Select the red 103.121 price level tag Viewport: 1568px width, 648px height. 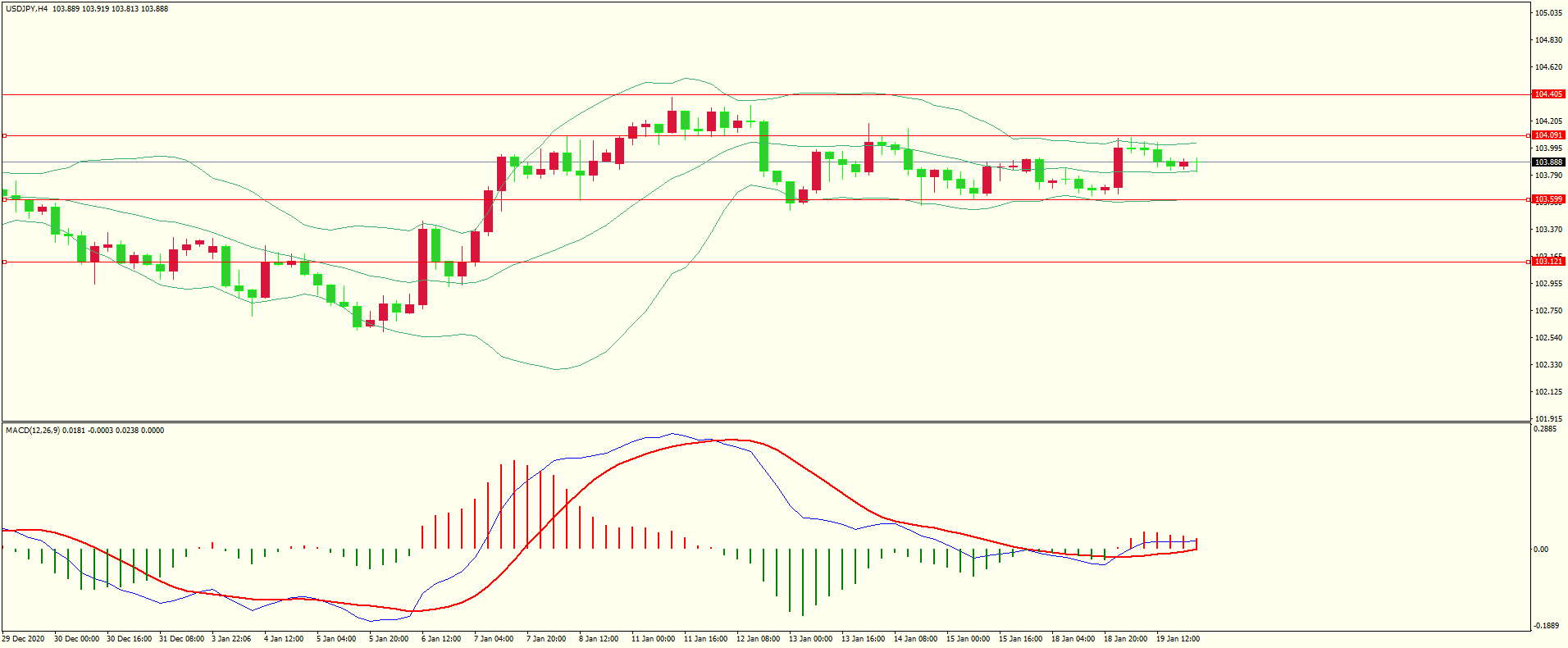tap(1548, 262)
